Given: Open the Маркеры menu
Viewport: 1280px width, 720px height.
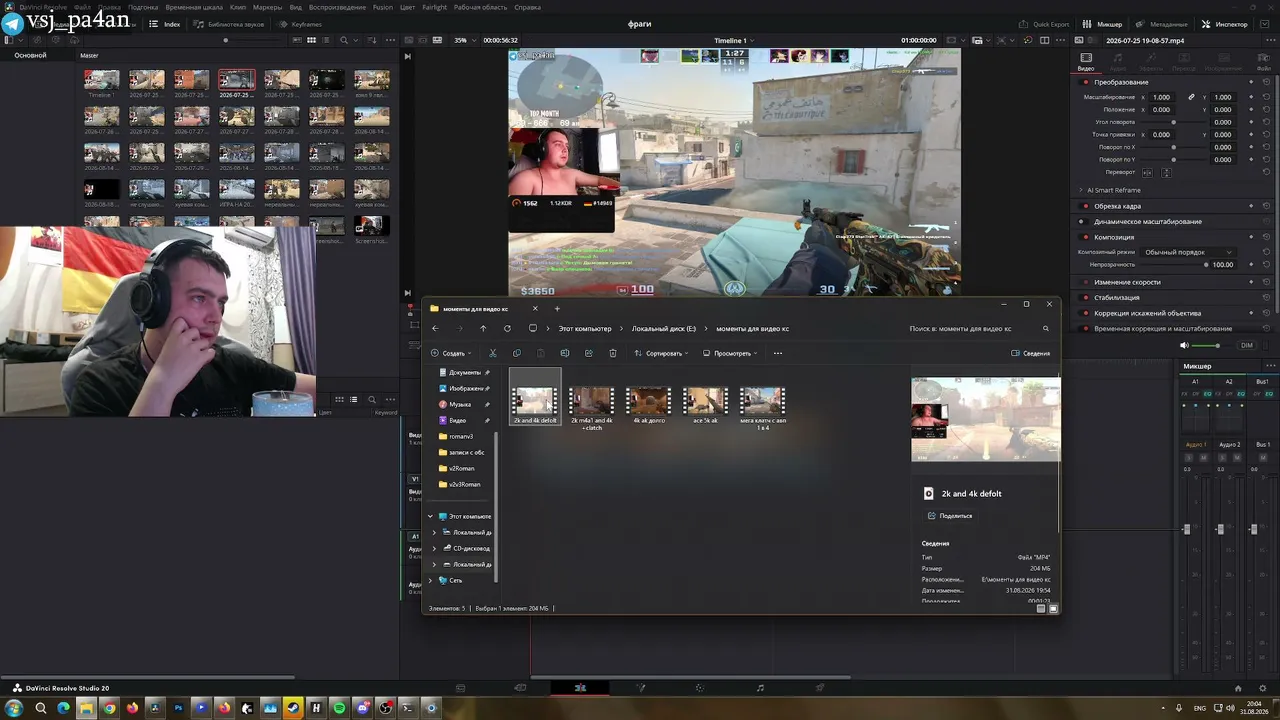Looking at the screenshot, I should [x=268, y=7].
